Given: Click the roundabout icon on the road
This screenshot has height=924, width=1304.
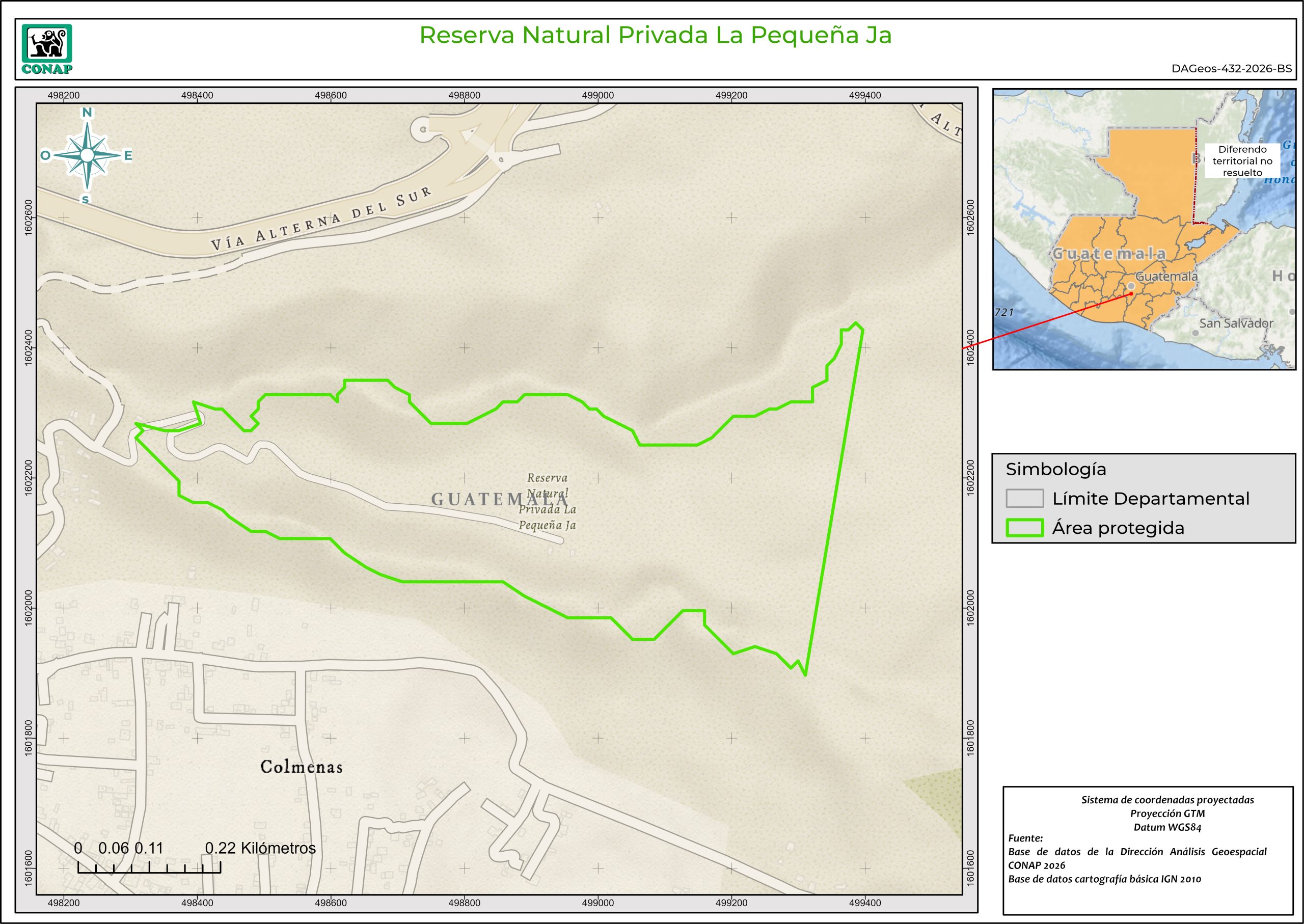Looking at the screenshot, I should point(423,129).
